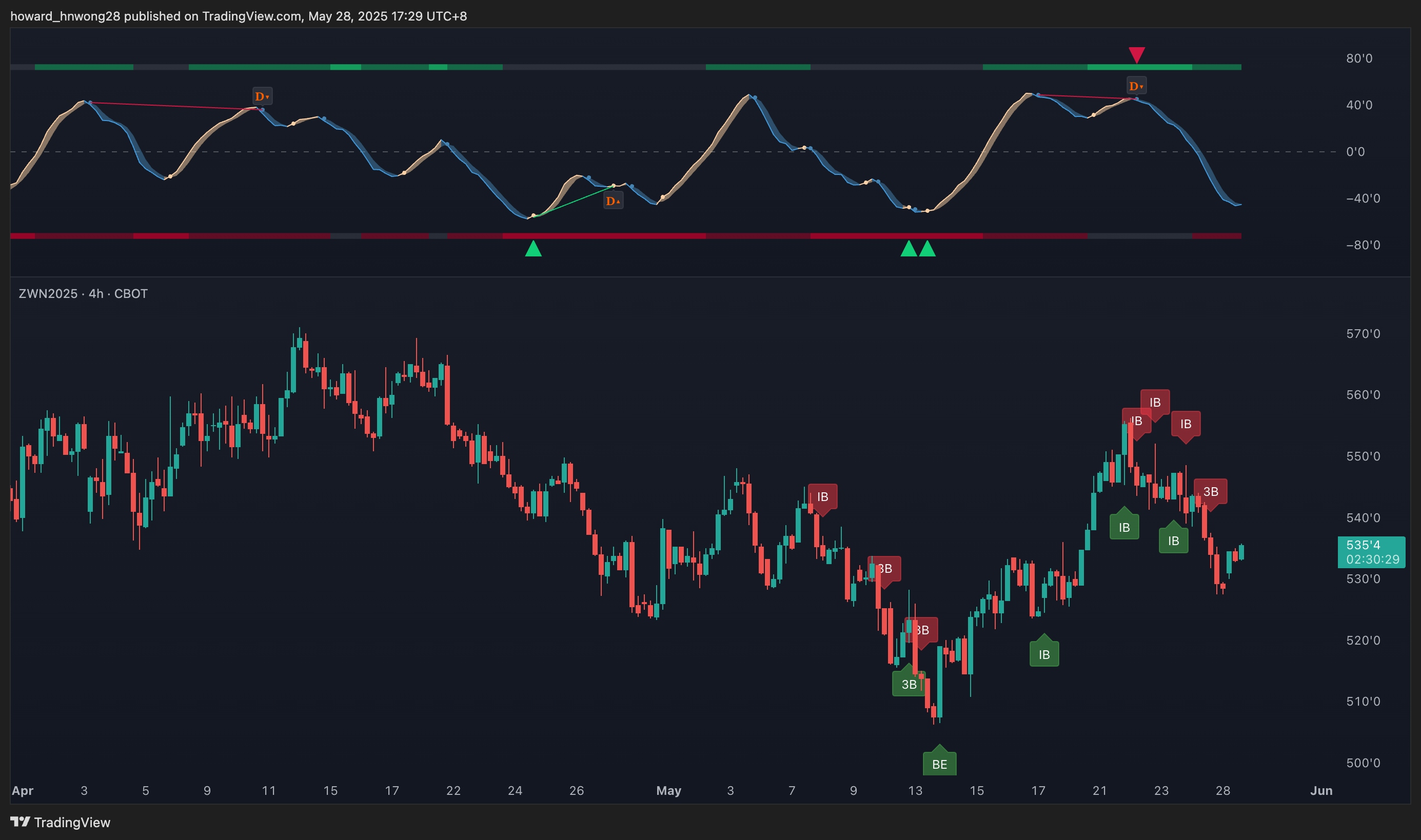The image size is (1421, 840).
Task: Click the rightmost green IB label
Action: point(1173,540)
